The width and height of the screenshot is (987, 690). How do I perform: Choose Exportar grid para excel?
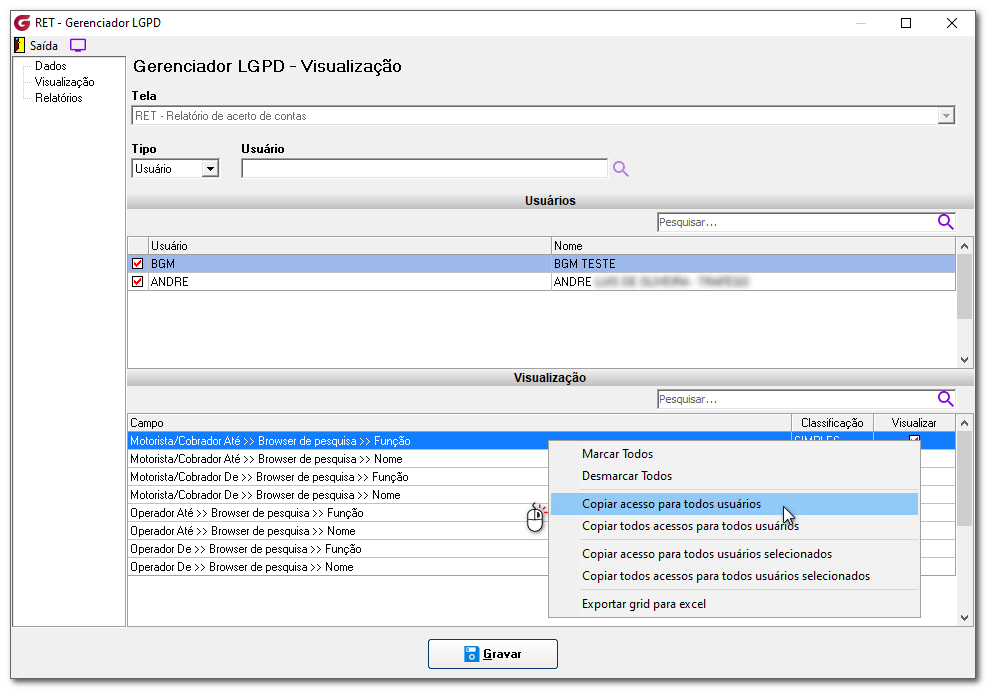coord(734,604)
